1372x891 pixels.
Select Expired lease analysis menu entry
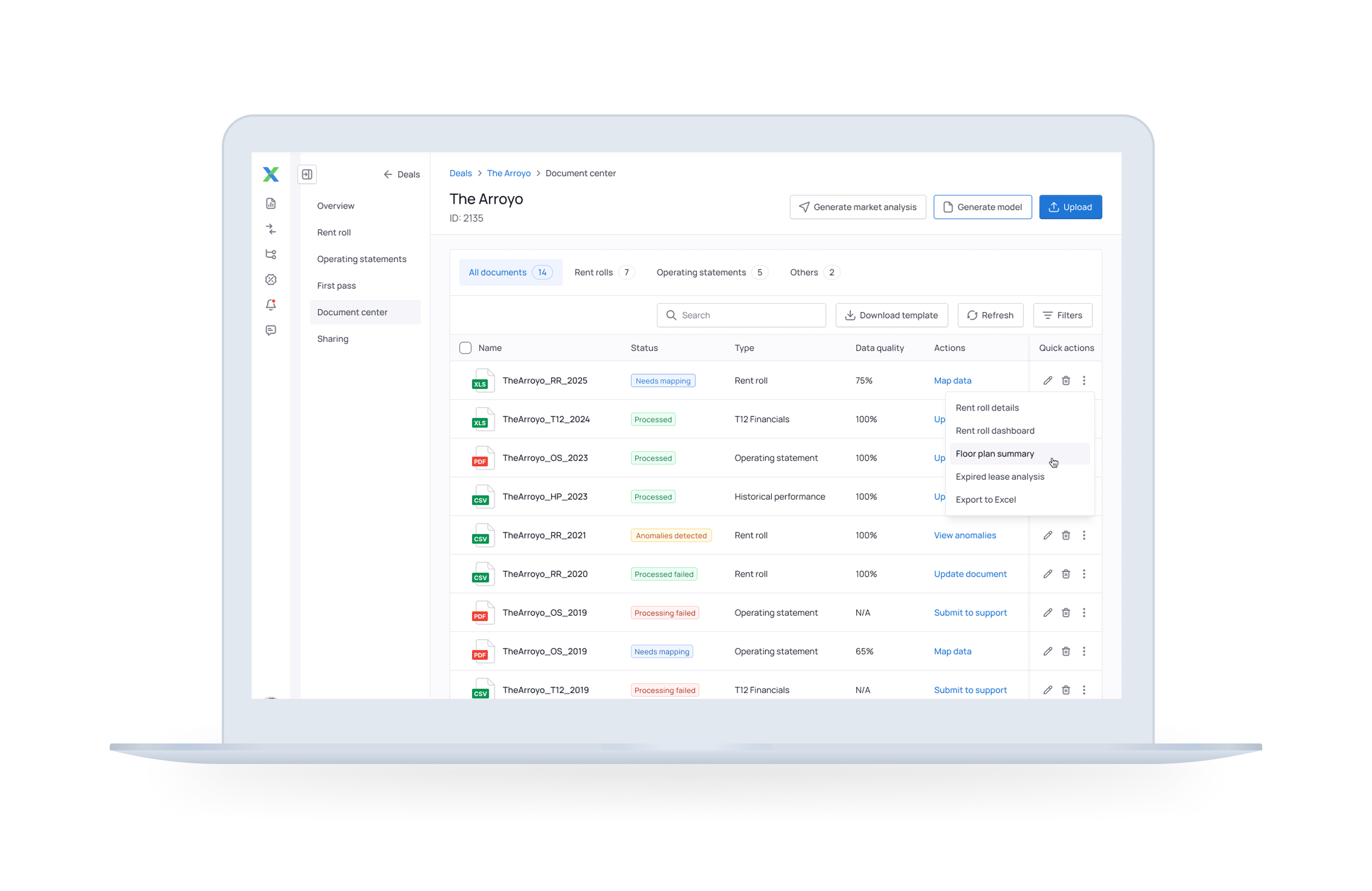coord(1019,477)
